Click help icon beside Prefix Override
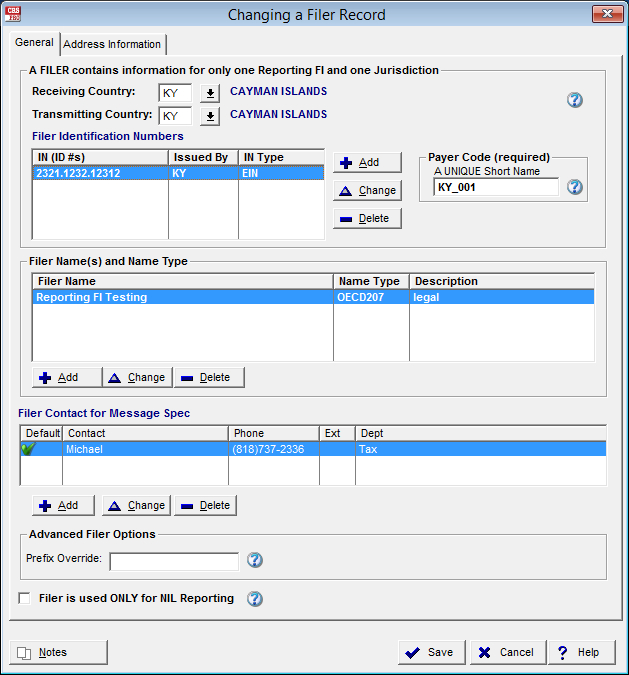The width and height of the screenshot is (629, 675). (x=254, y=560)
